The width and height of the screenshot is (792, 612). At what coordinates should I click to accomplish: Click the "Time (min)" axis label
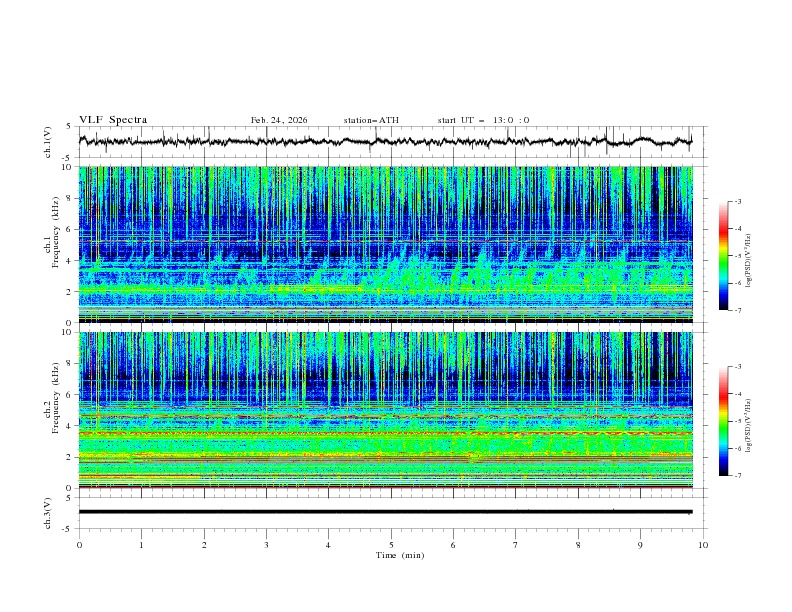pyautogui.click(x=400, y=555)
